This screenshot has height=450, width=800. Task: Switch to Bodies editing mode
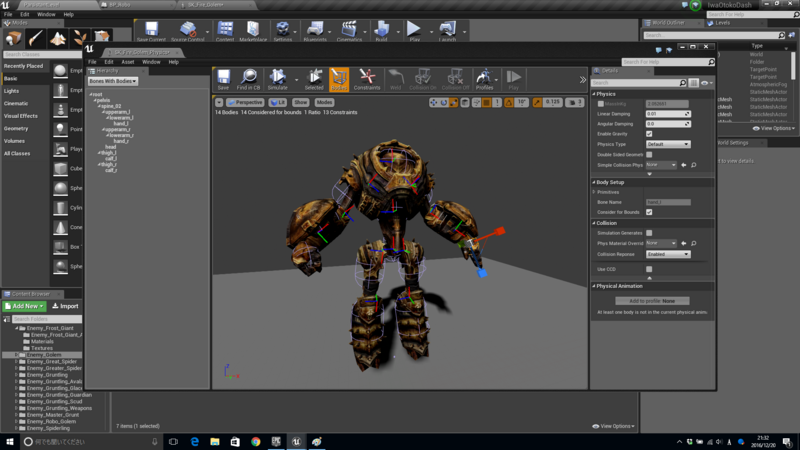pyautogui.click(x=339, y=79)
